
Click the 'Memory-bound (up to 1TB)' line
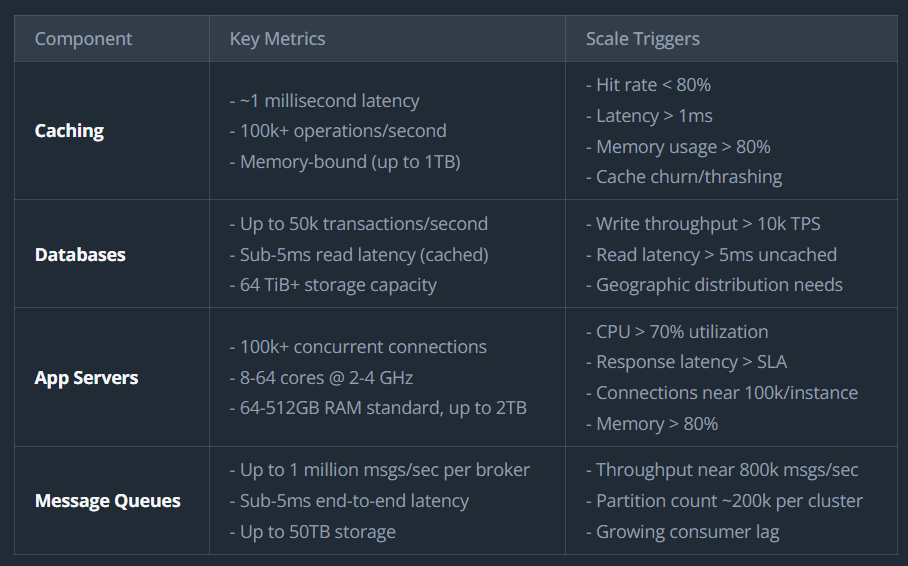tap(344, 162)
